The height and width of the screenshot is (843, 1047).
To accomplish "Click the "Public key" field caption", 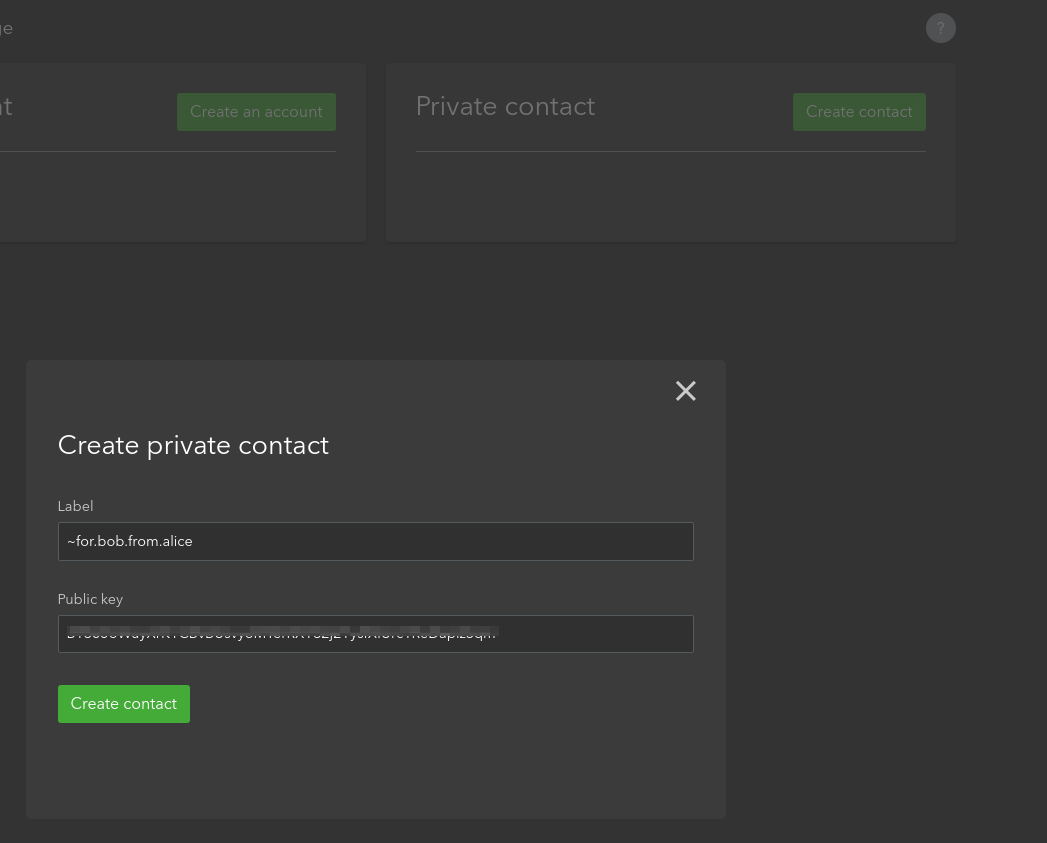I will pos(90,599).
